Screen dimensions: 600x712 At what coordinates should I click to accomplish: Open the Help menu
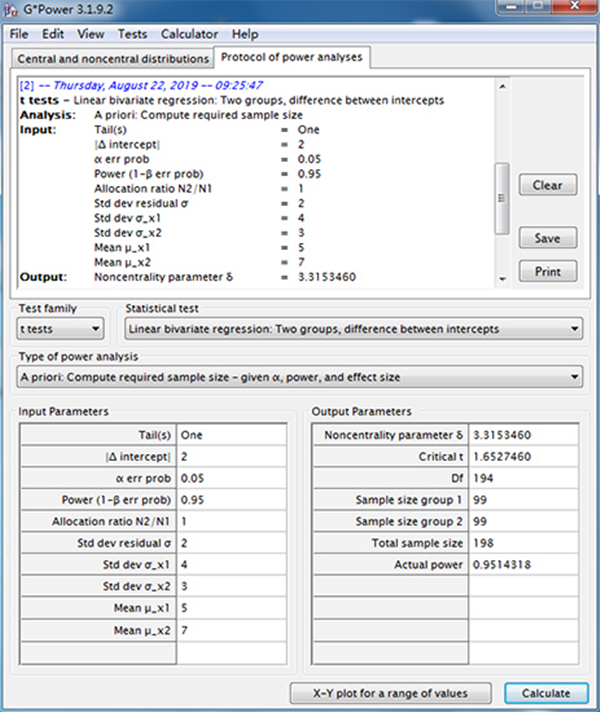(x=245, y=34)
